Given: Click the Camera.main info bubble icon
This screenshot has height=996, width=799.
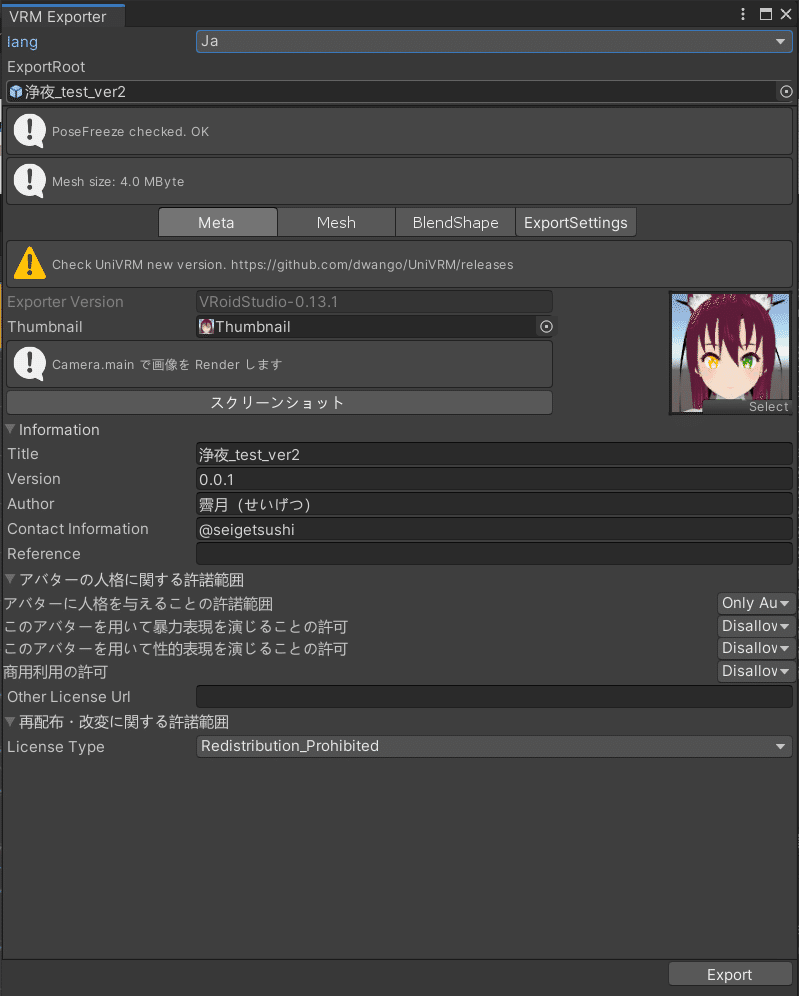Looking at the screenshot, I should pos(29,364).
